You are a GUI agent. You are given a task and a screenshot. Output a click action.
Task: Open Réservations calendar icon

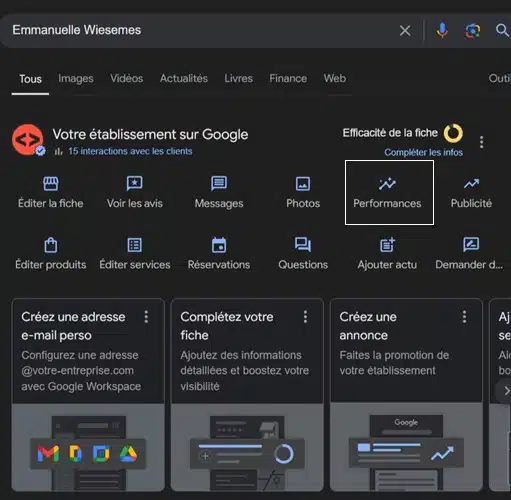click(x=219, y=245)
